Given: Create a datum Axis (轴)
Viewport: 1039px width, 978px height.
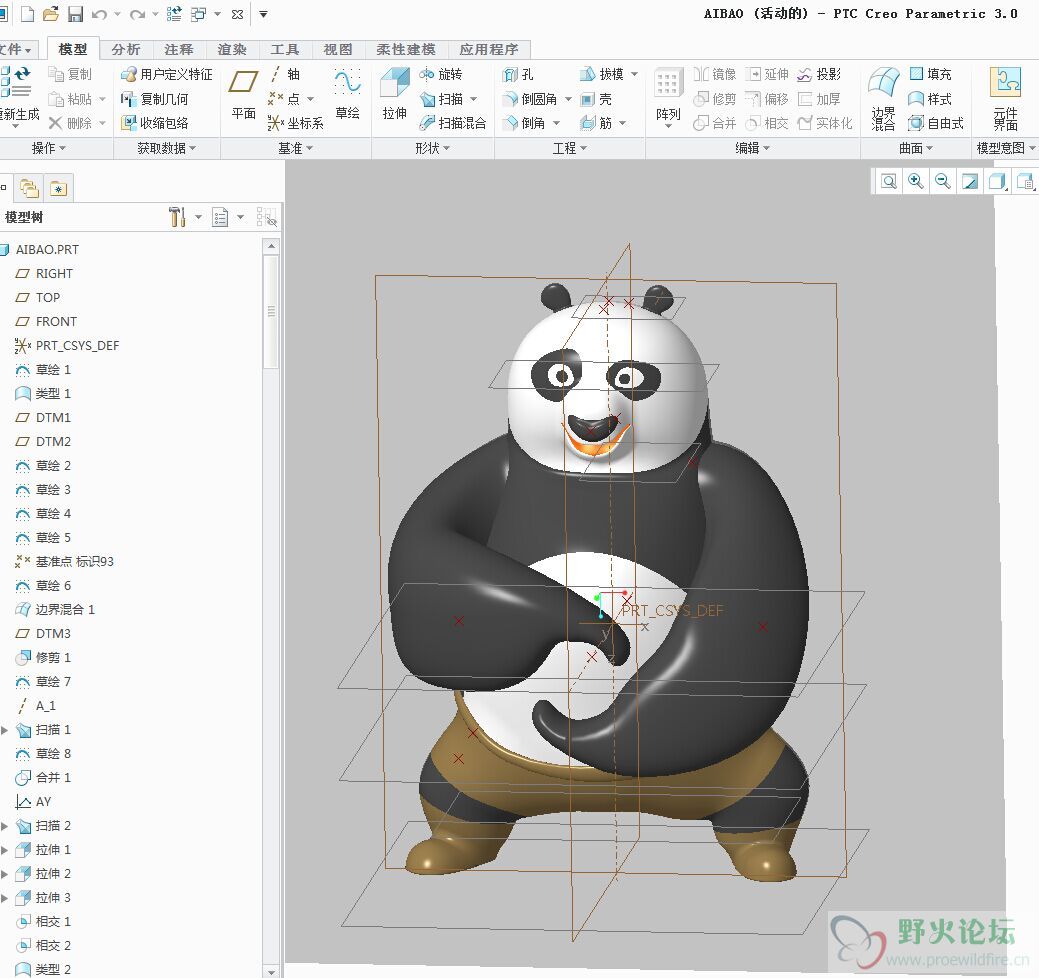Looking at the screenshot, I should click(x=284, y=74).
